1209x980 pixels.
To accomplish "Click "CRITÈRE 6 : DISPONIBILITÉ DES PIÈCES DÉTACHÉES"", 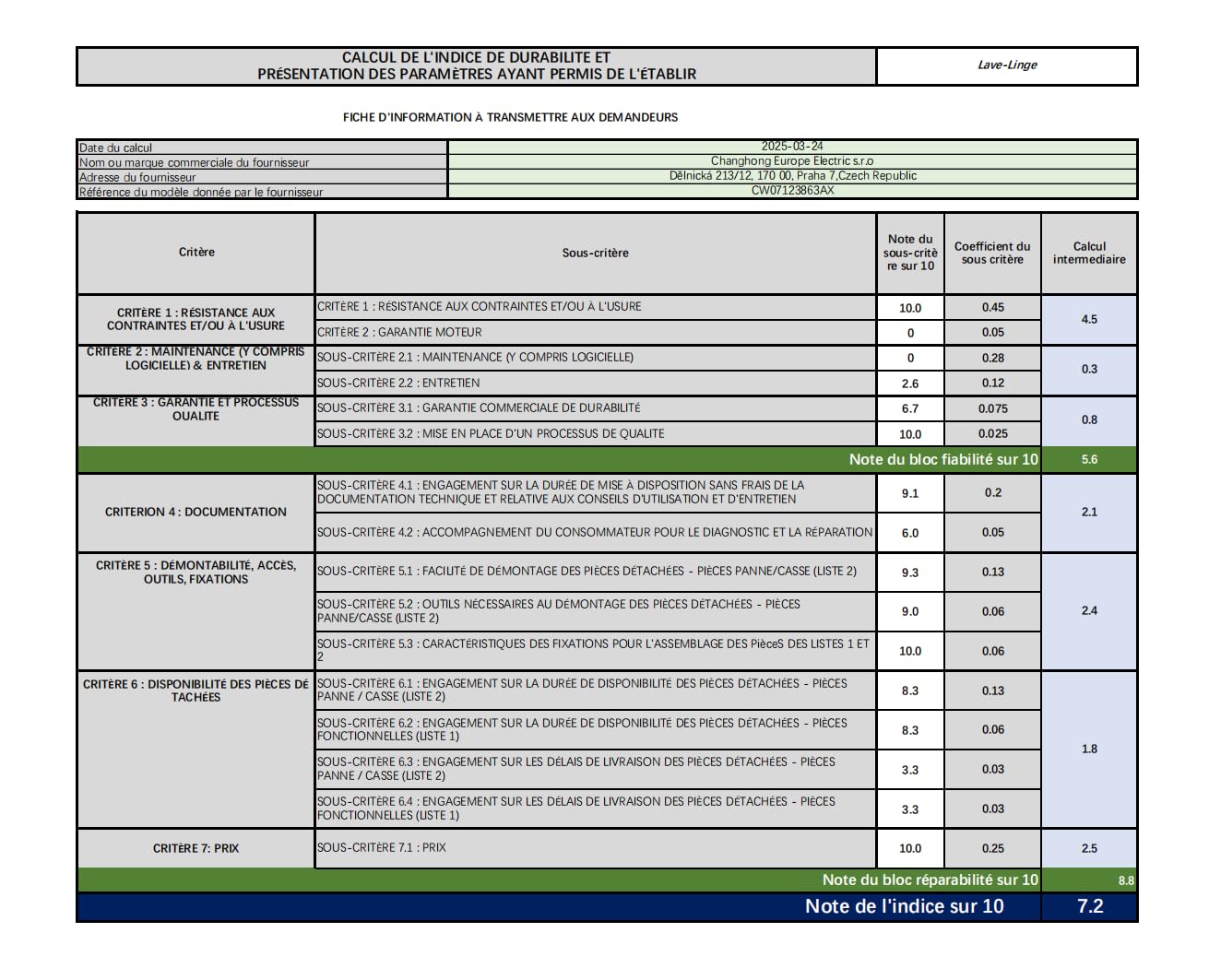I will click(x=196, y=691).
